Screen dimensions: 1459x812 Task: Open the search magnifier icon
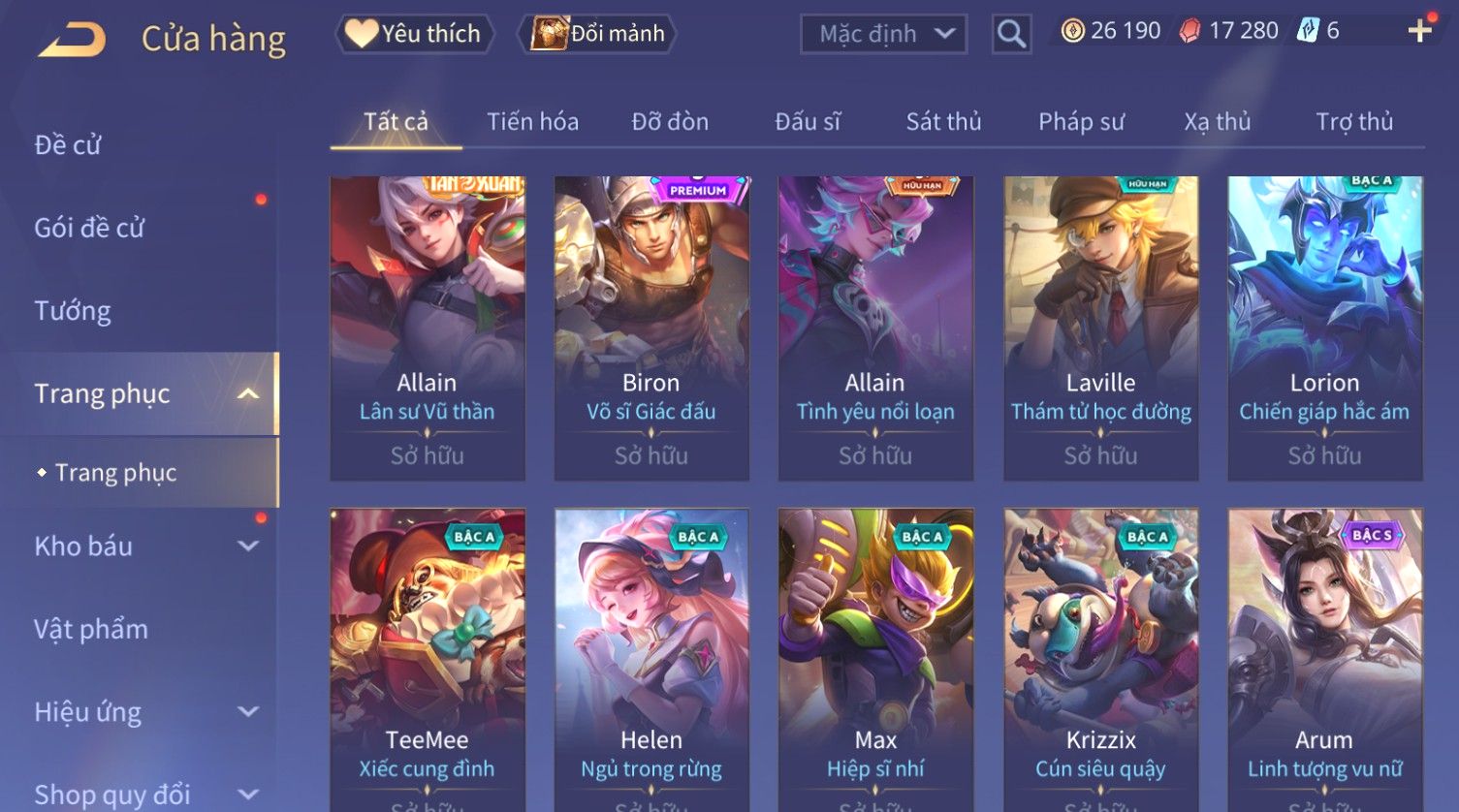pyautogui.click(x=1011, y=35)
